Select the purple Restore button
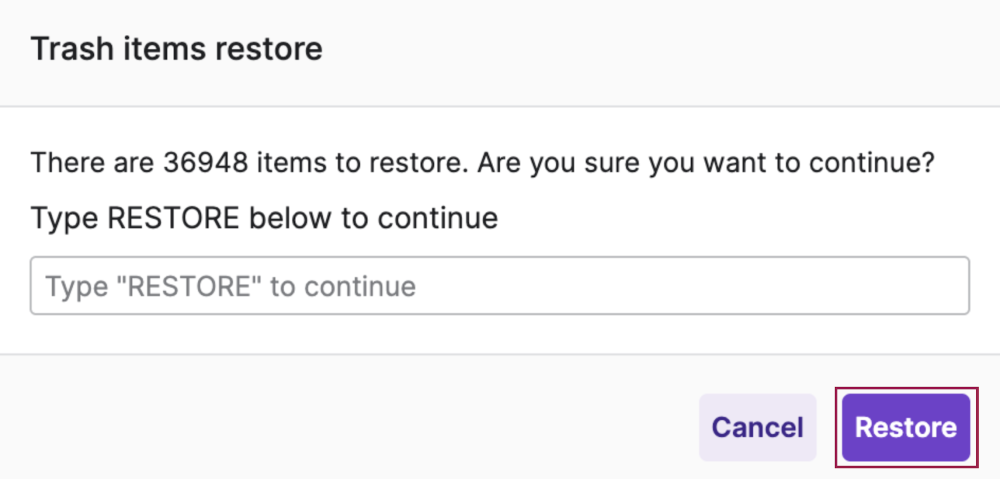 (x=905, y=428)
